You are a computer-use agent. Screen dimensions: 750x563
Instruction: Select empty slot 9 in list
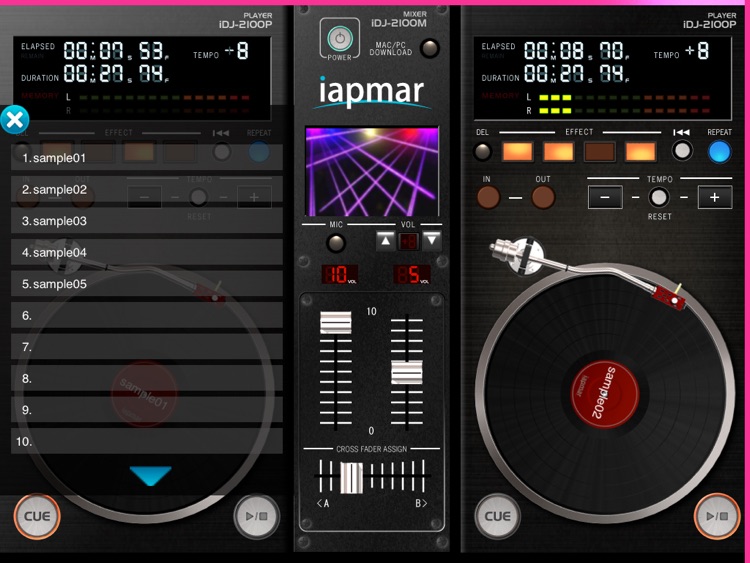pos(146,410)
